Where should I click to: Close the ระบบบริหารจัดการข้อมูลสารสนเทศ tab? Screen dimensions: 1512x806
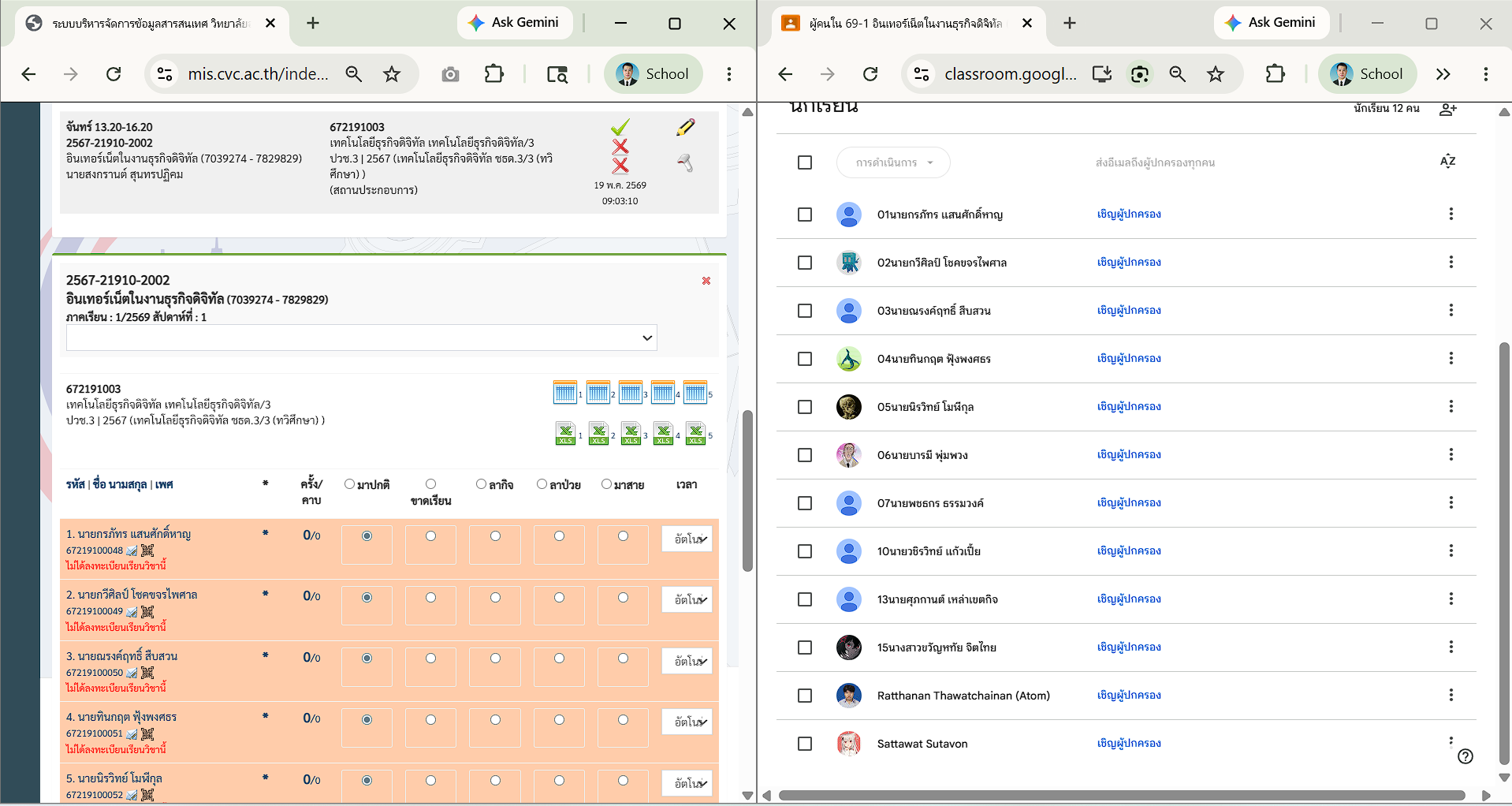pos(270,24)
